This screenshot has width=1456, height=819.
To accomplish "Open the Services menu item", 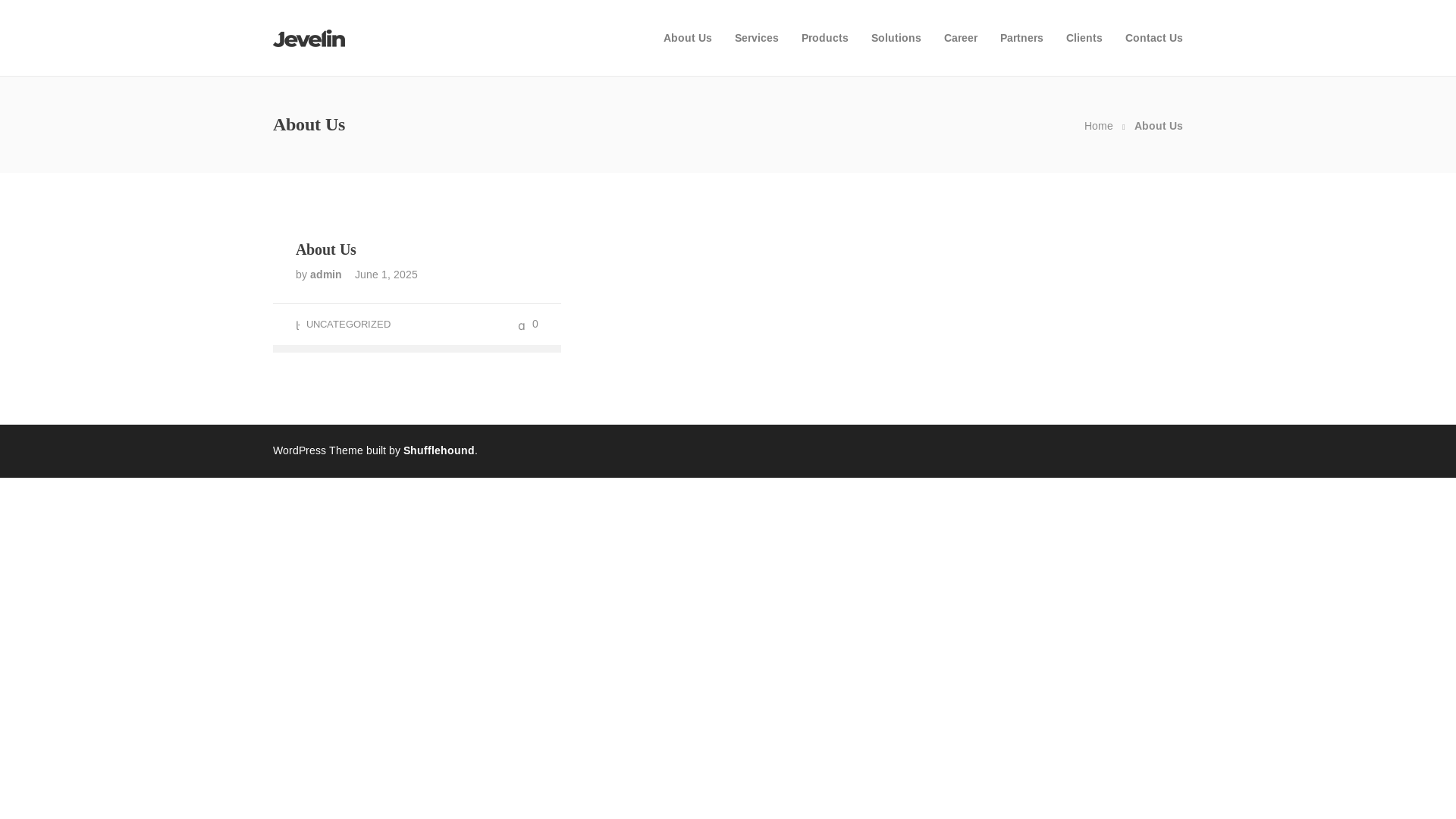I will coord(756,38).
